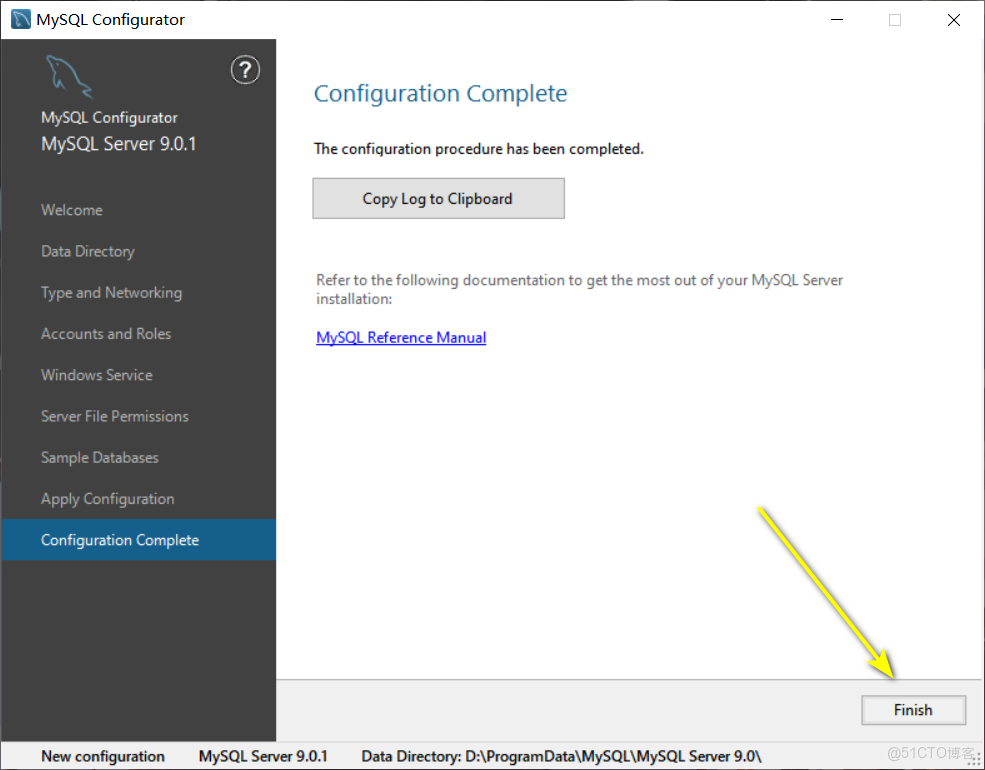The height and width of the screenshot is (770, 985).
Task: Click the disabled maximize window button
Action: [x=895, y=20]
